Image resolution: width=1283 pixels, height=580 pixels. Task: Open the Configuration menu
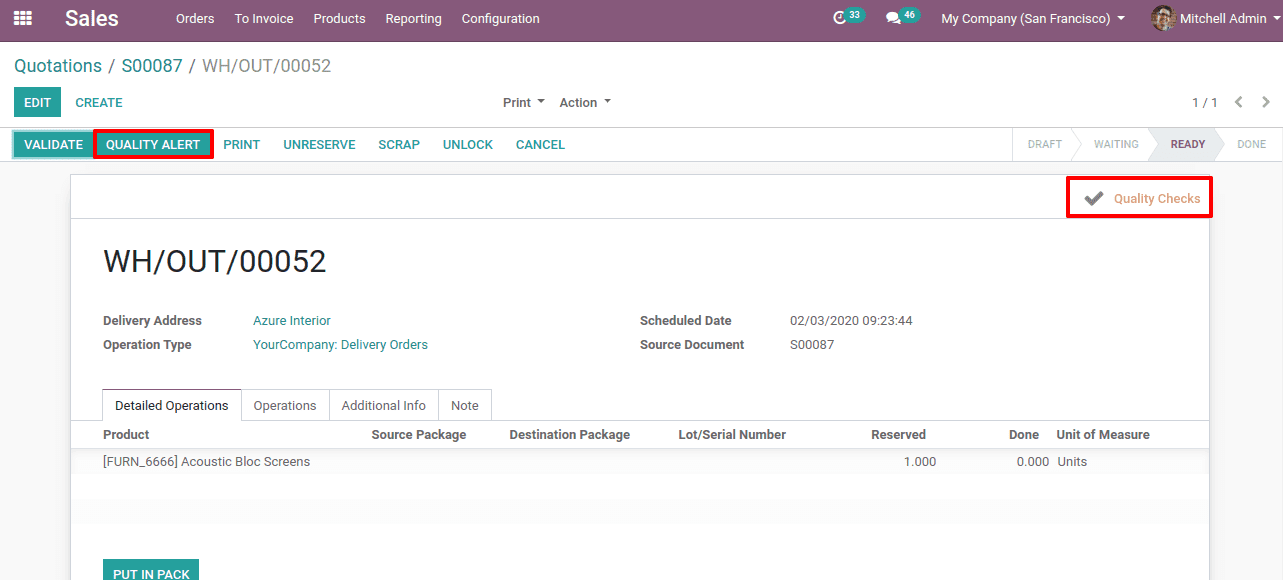[x=500, y=19]
